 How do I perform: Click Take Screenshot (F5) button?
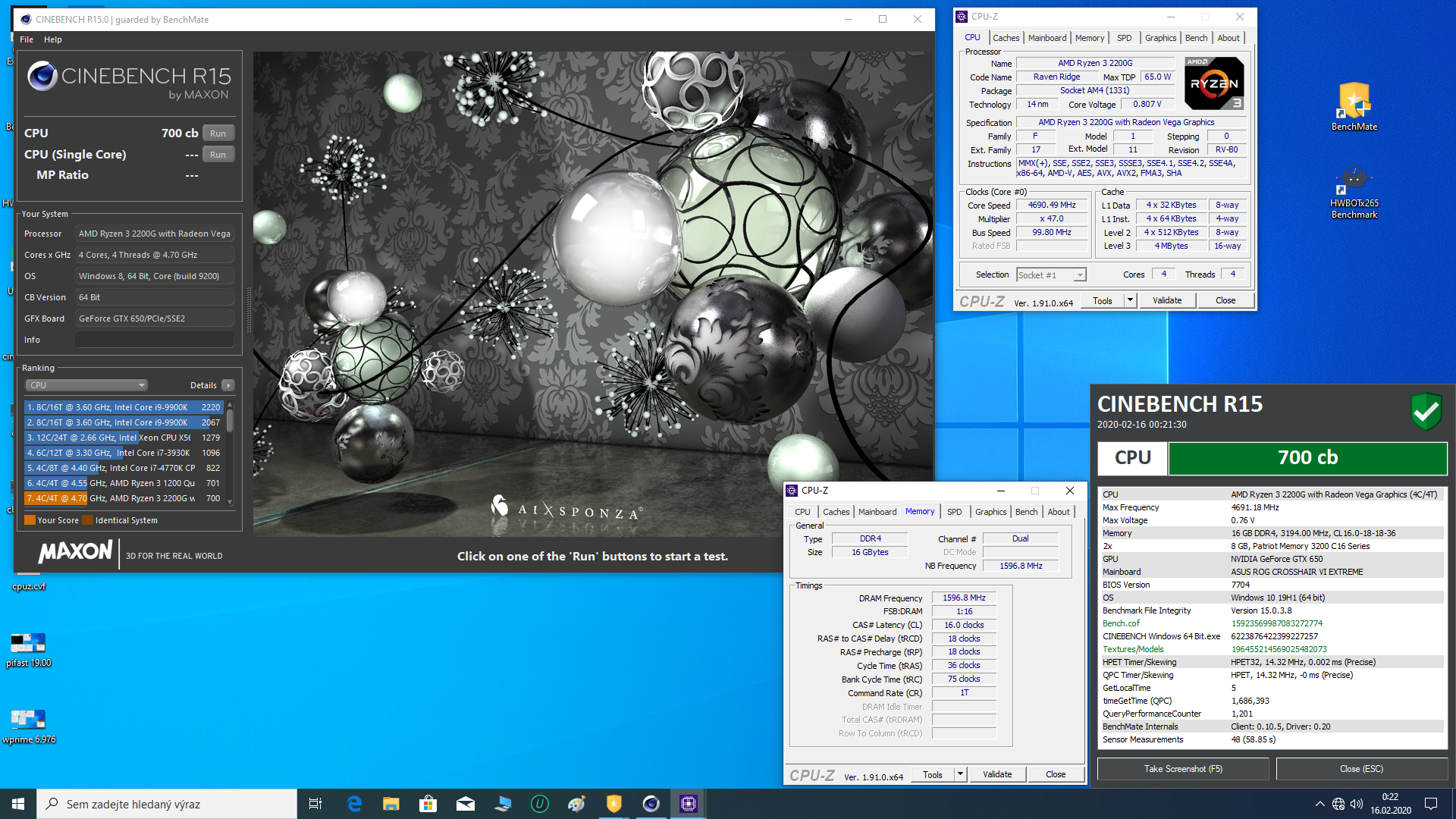pyautogui.click(x=1183, y=769)
